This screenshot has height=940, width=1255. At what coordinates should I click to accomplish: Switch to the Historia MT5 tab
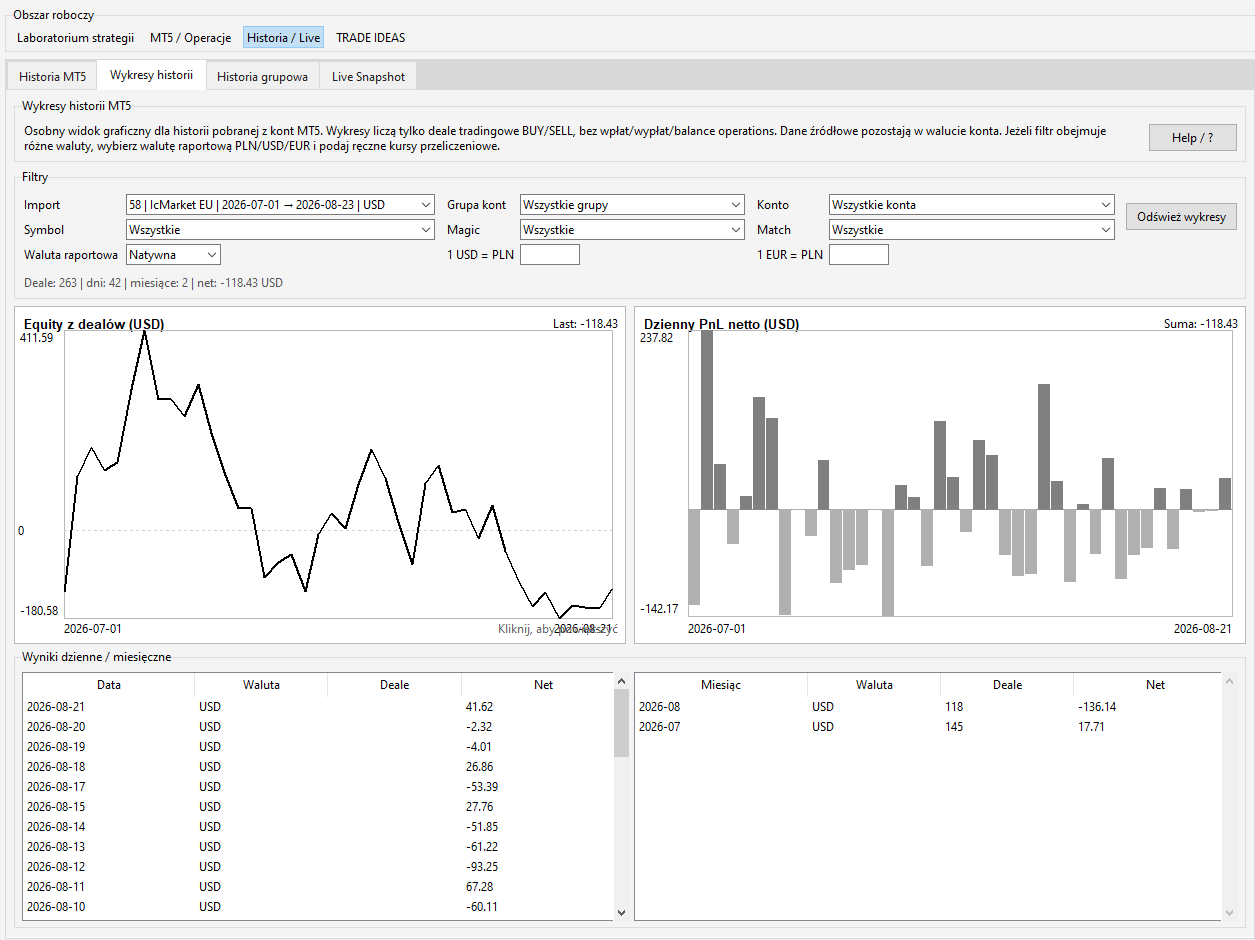coord(52,76)
